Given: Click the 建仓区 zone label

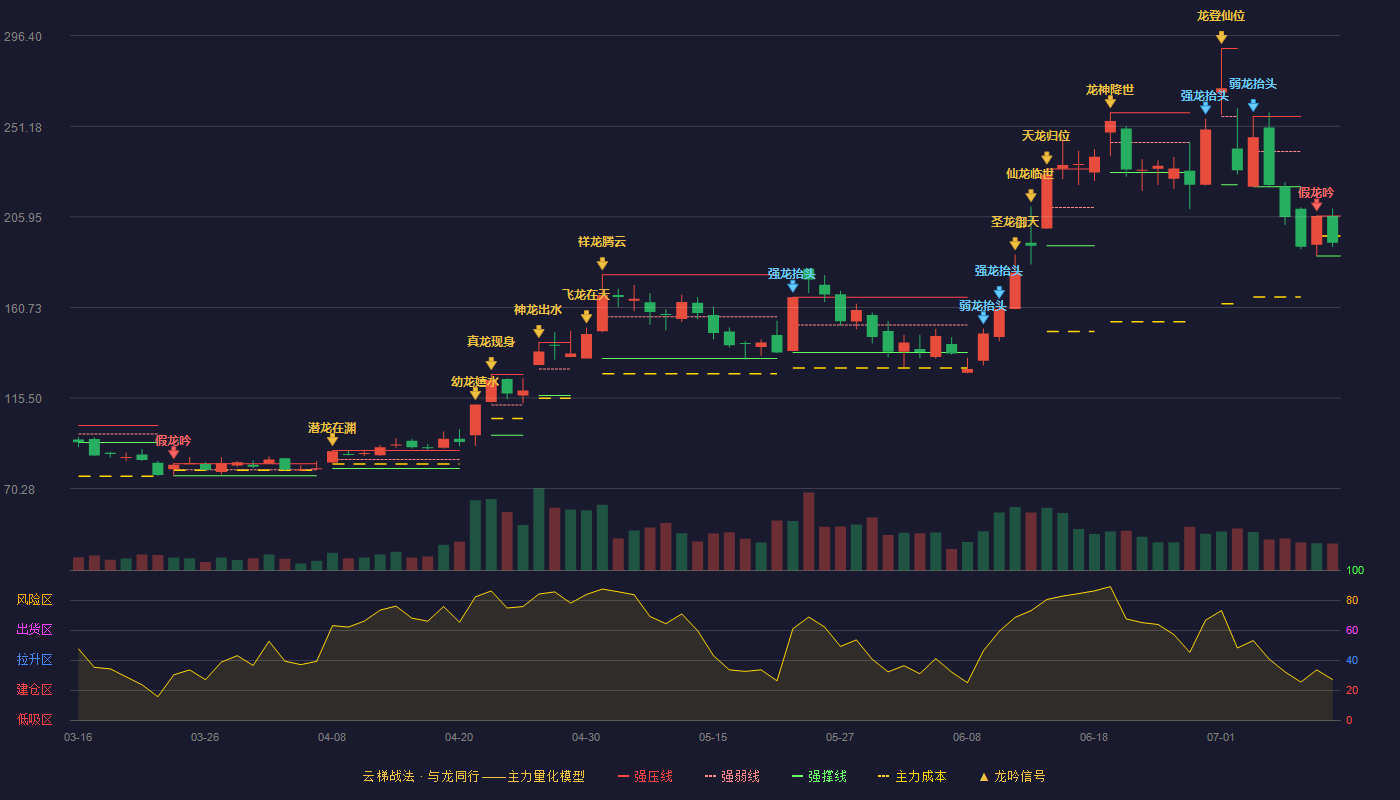Looking at the screenshot, I should (34, 690).
